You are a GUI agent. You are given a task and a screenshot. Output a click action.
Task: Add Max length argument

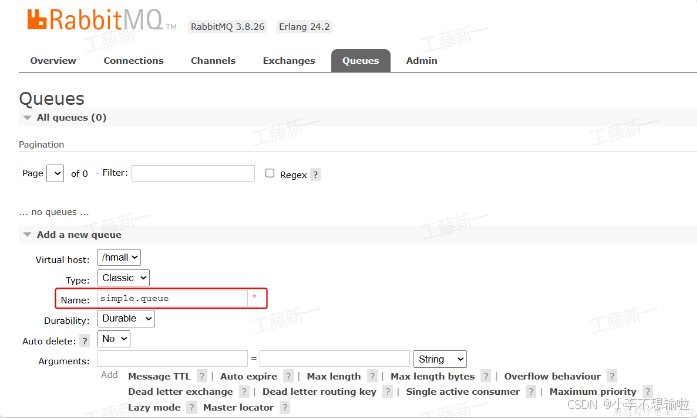click(334, 377)
